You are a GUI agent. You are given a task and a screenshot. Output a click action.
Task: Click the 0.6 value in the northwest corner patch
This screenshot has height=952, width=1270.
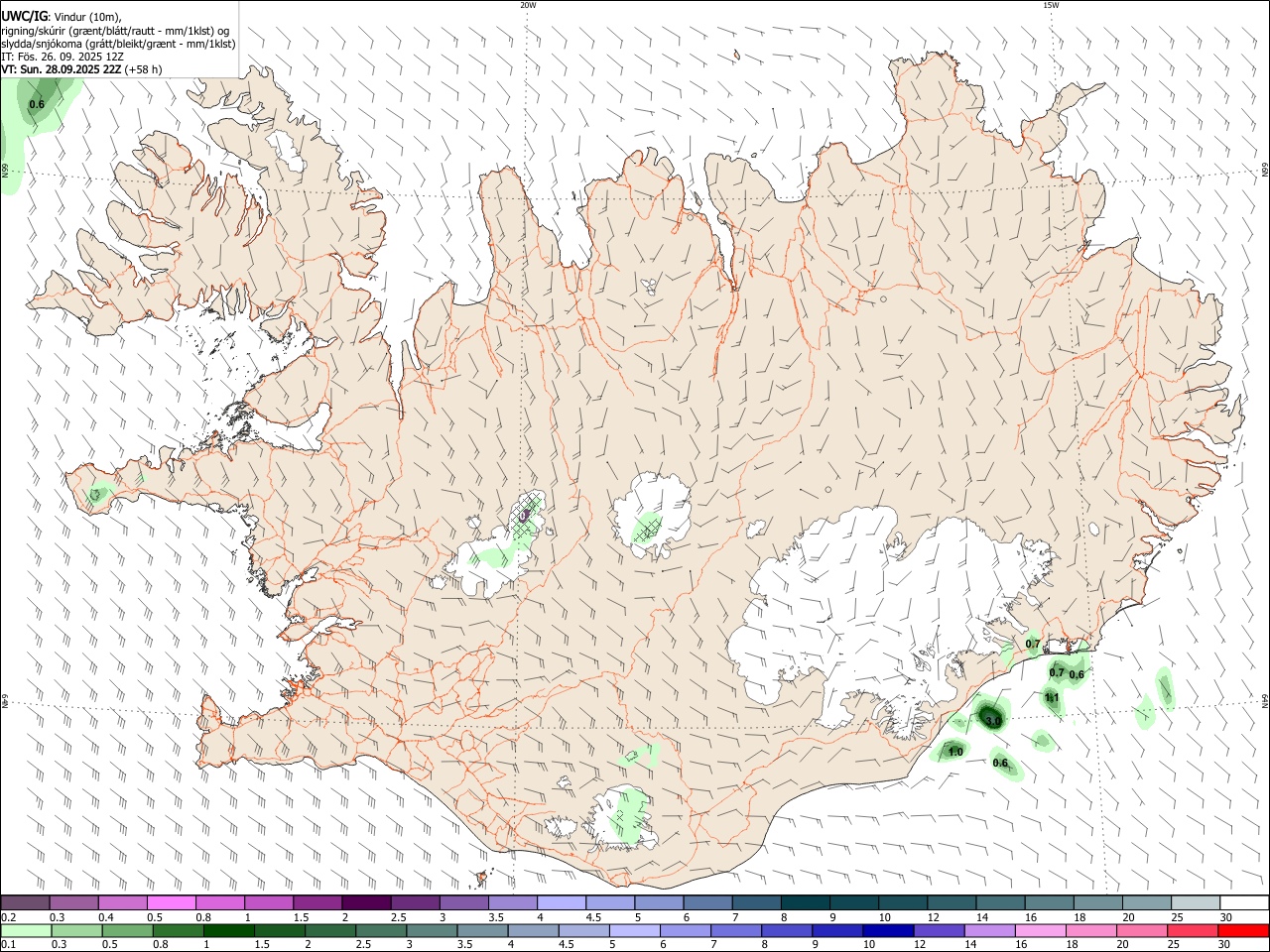click(37, 104)
